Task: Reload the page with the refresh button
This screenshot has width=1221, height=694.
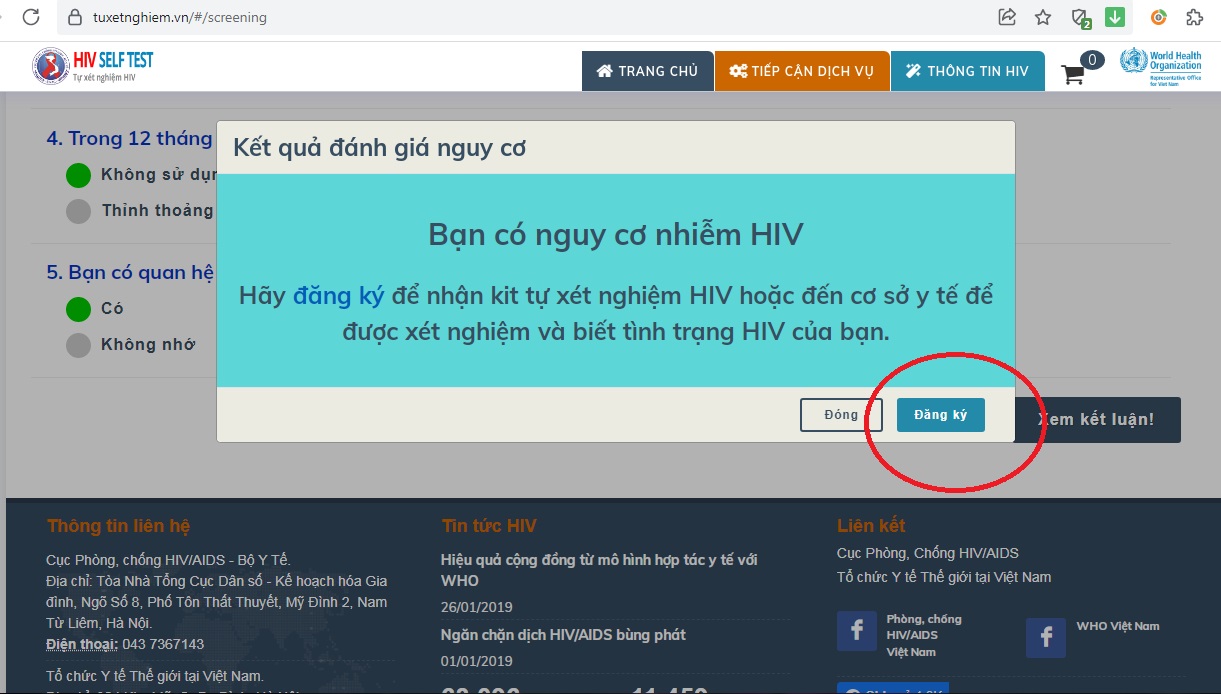Action: [31, 17]
